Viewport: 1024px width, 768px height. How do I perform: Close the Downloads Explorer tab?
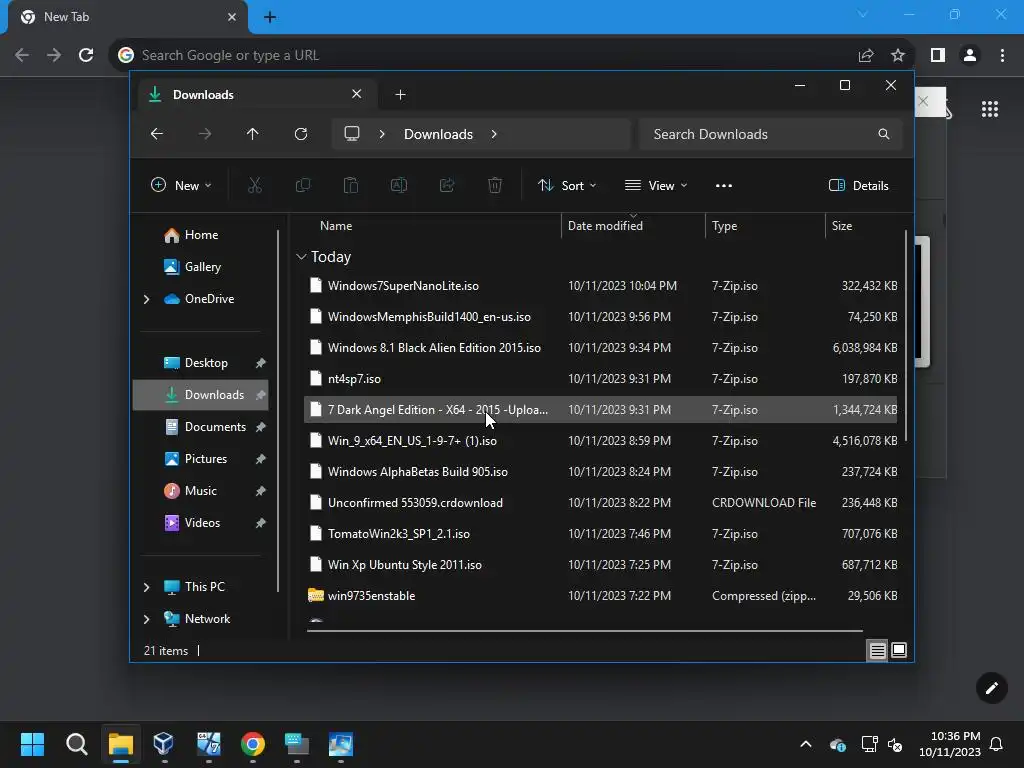[x=357, y=94]
